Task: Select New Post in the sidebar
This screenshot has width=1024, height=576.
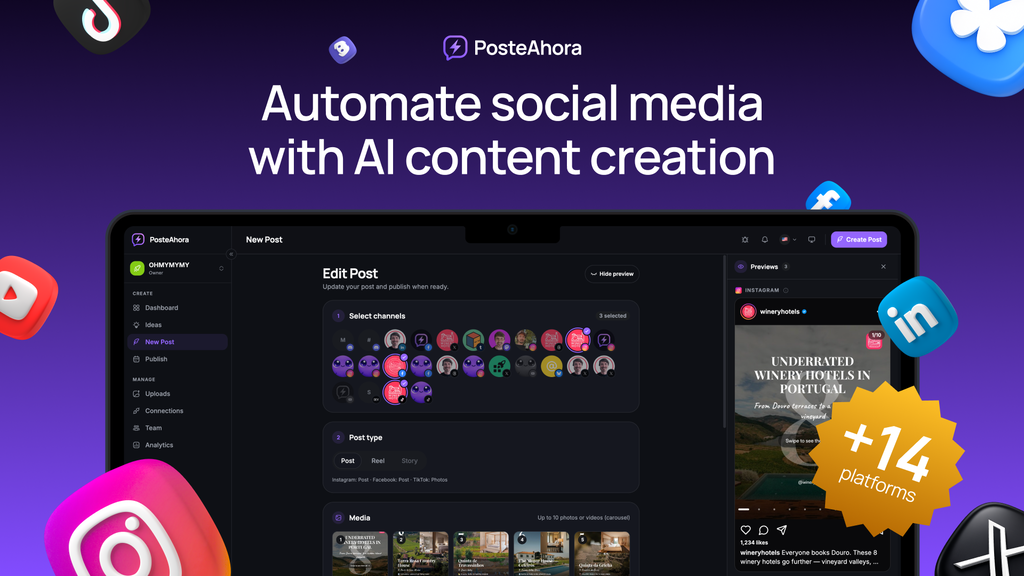Action: pos(177,342)
